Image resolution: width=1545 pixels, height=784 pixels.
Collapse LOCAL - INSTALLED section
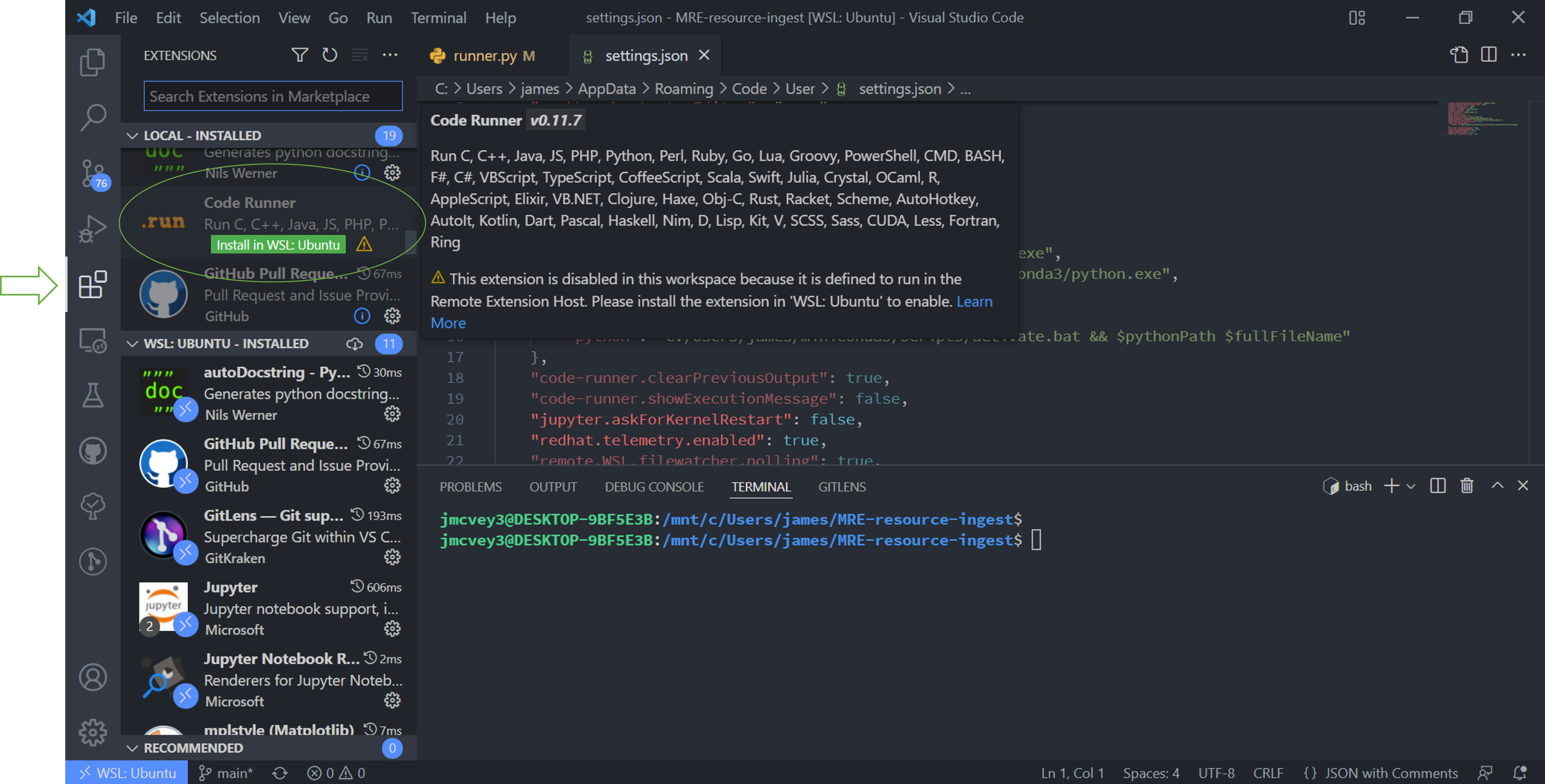coord(132,136)
